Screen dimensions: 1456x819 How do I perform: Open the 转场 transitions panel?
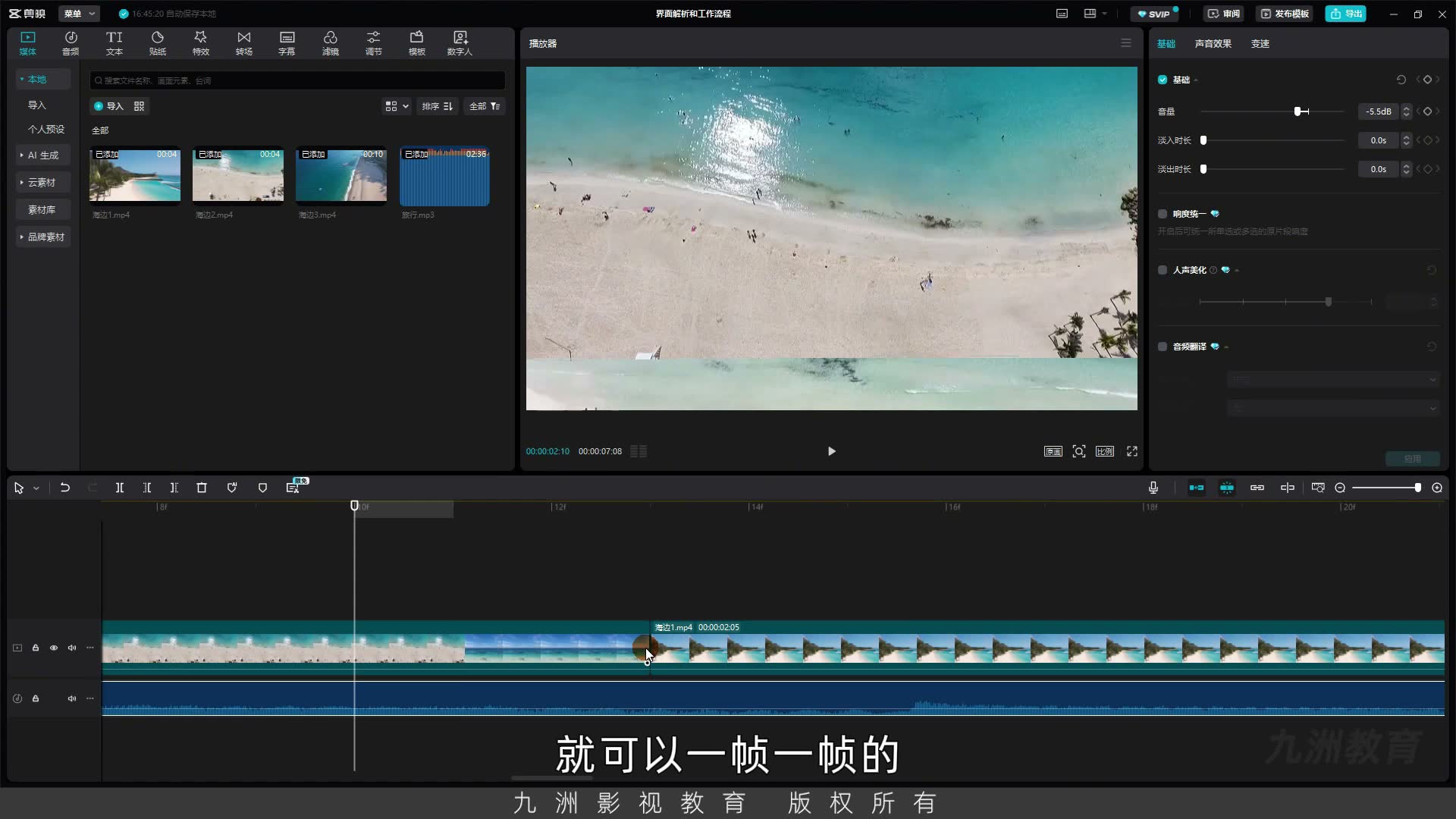(x=243, y=43)
